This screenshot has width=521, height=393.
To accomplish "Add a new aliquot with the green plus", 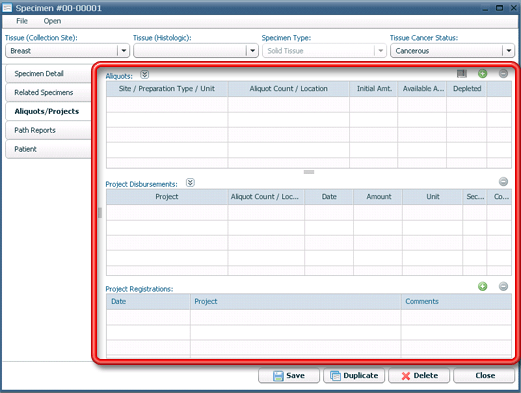I will pyautogui.click(x=482, y=74).
